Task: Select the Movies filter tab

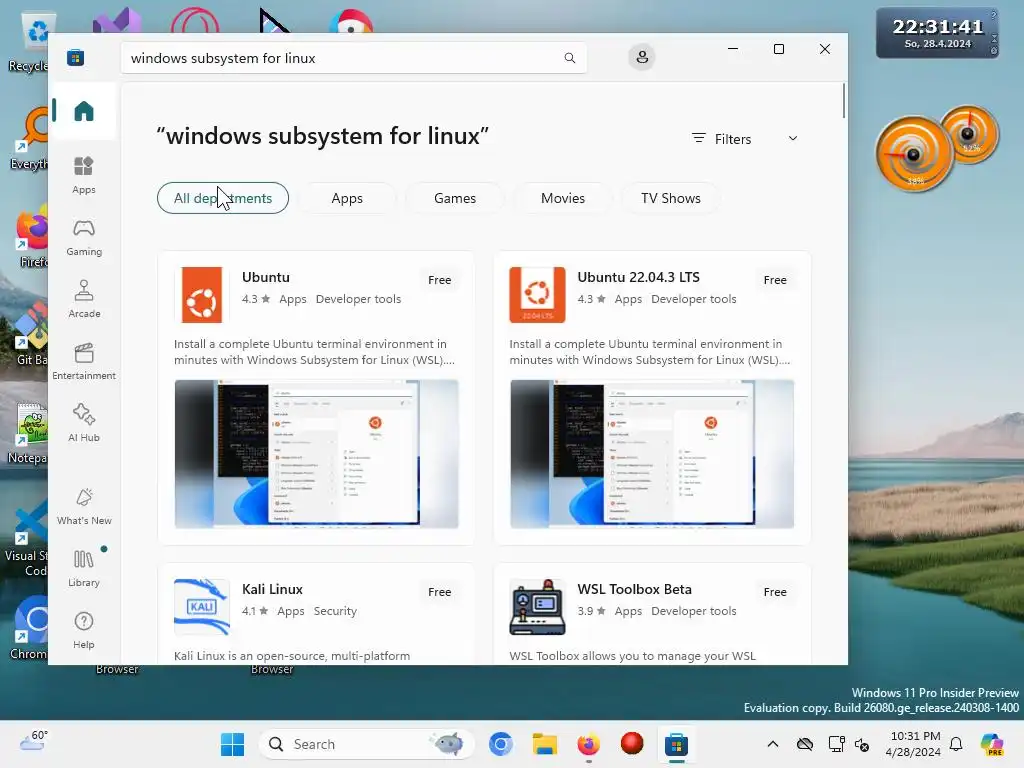Action: point(563,198)
